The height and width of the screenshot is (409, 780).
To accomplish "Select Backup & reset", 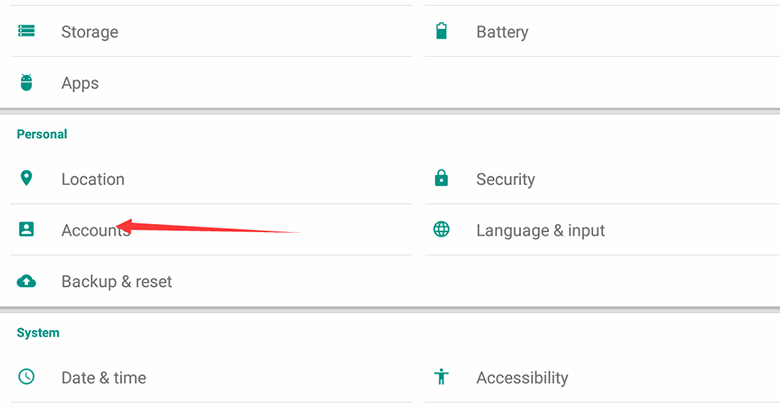I will 117,281.
